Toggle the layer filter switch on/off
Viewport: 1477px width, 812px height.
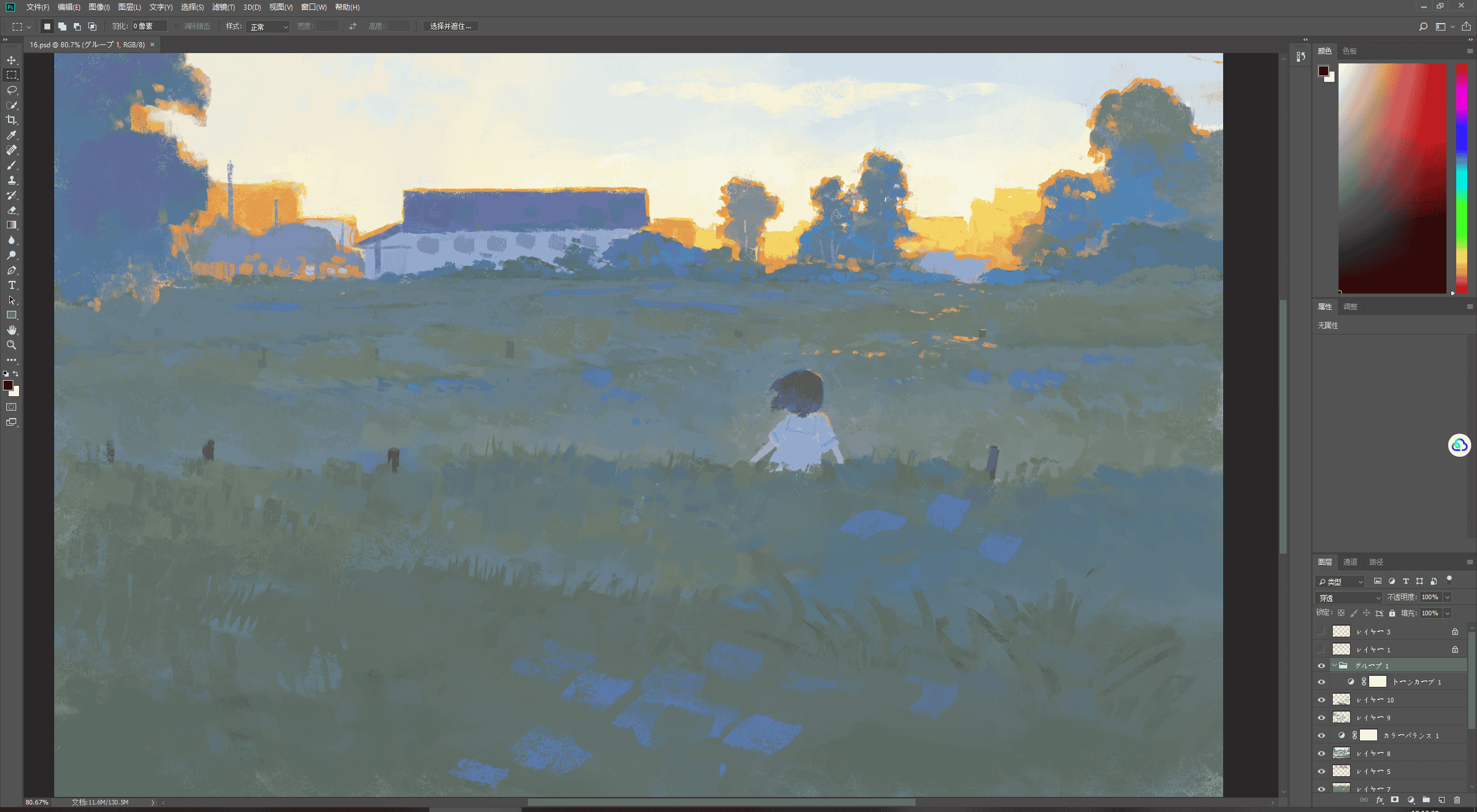point(1449,580)
